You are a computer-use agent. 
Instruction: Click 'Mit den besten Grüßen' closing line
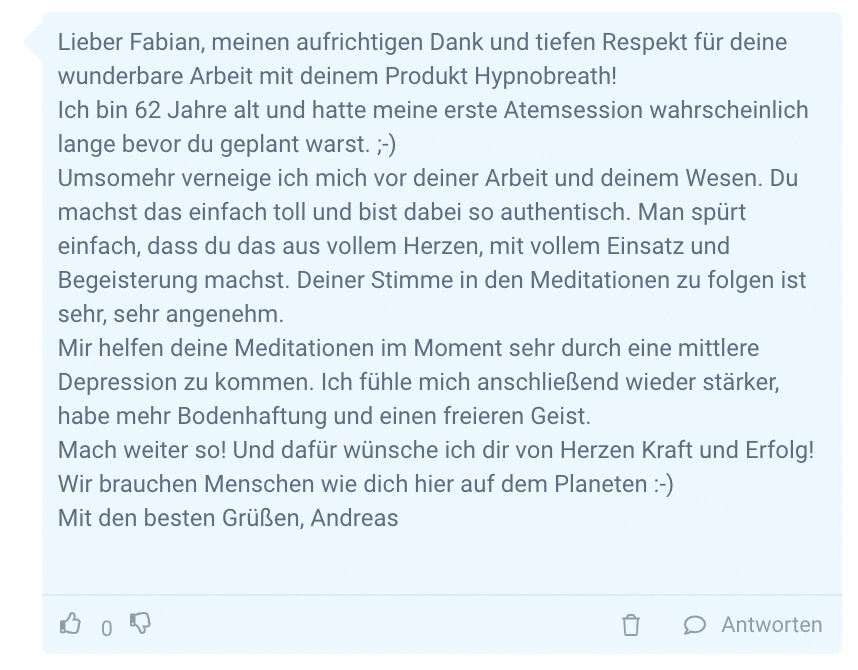tap(178, 518)
